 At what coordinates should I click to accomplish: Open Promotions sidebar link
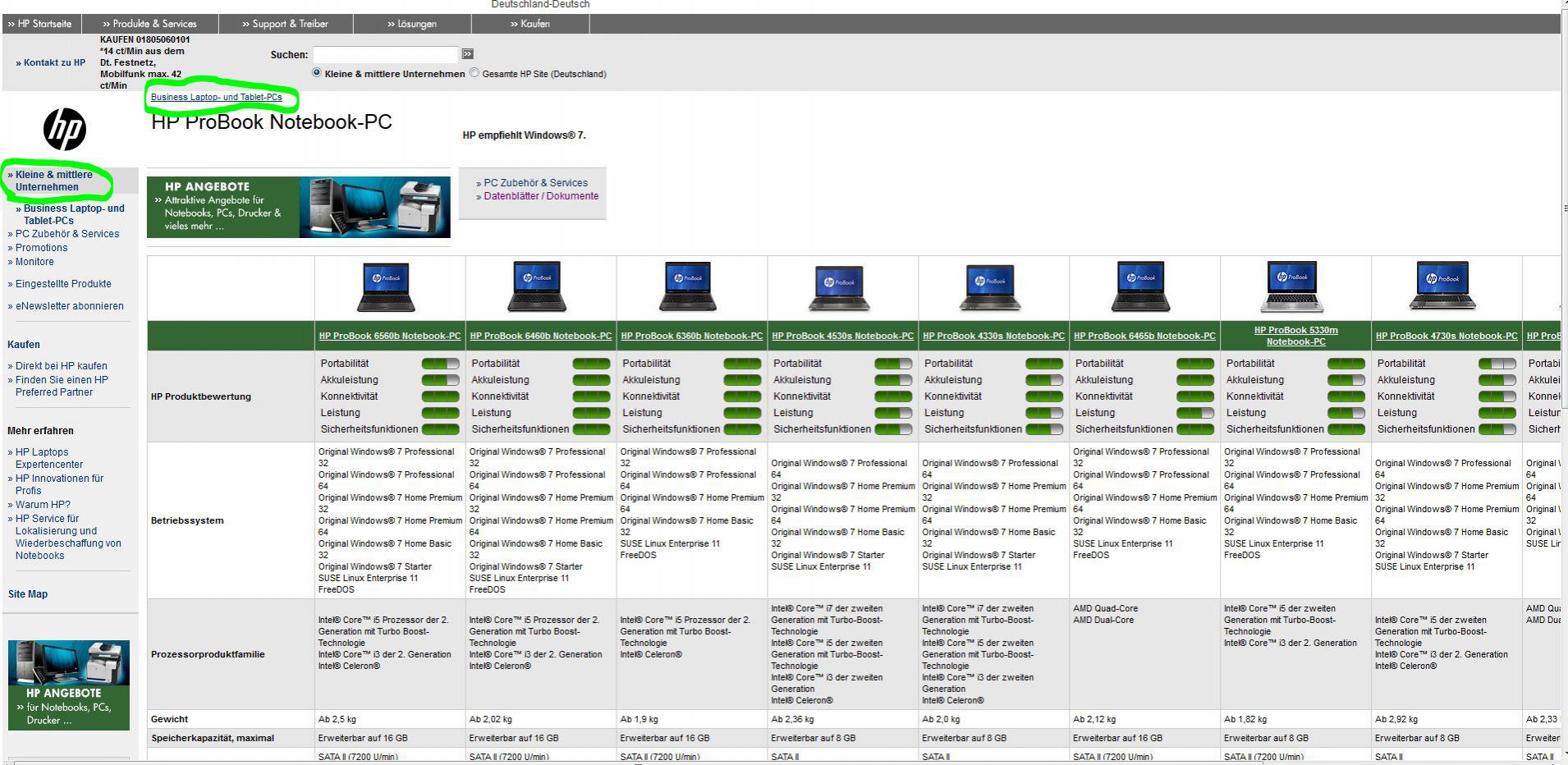click(x=38, y=248)
